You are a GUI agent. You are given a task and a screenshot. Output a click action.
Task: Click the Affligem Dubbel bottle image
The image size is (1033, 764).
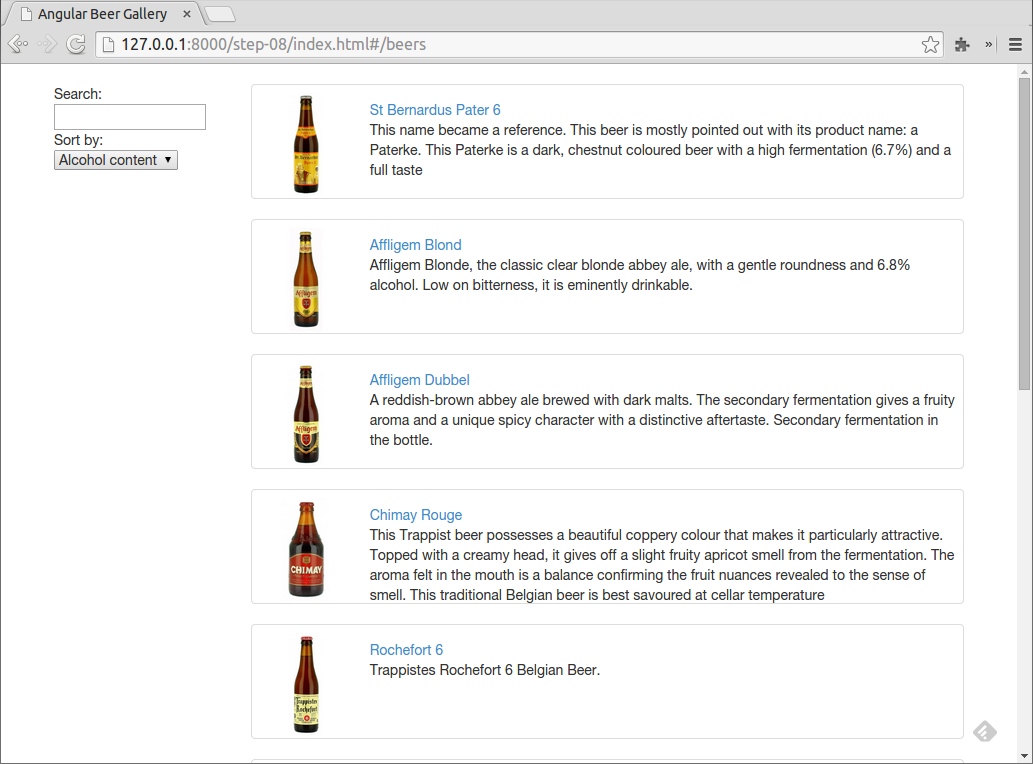[x=306, y=414]
